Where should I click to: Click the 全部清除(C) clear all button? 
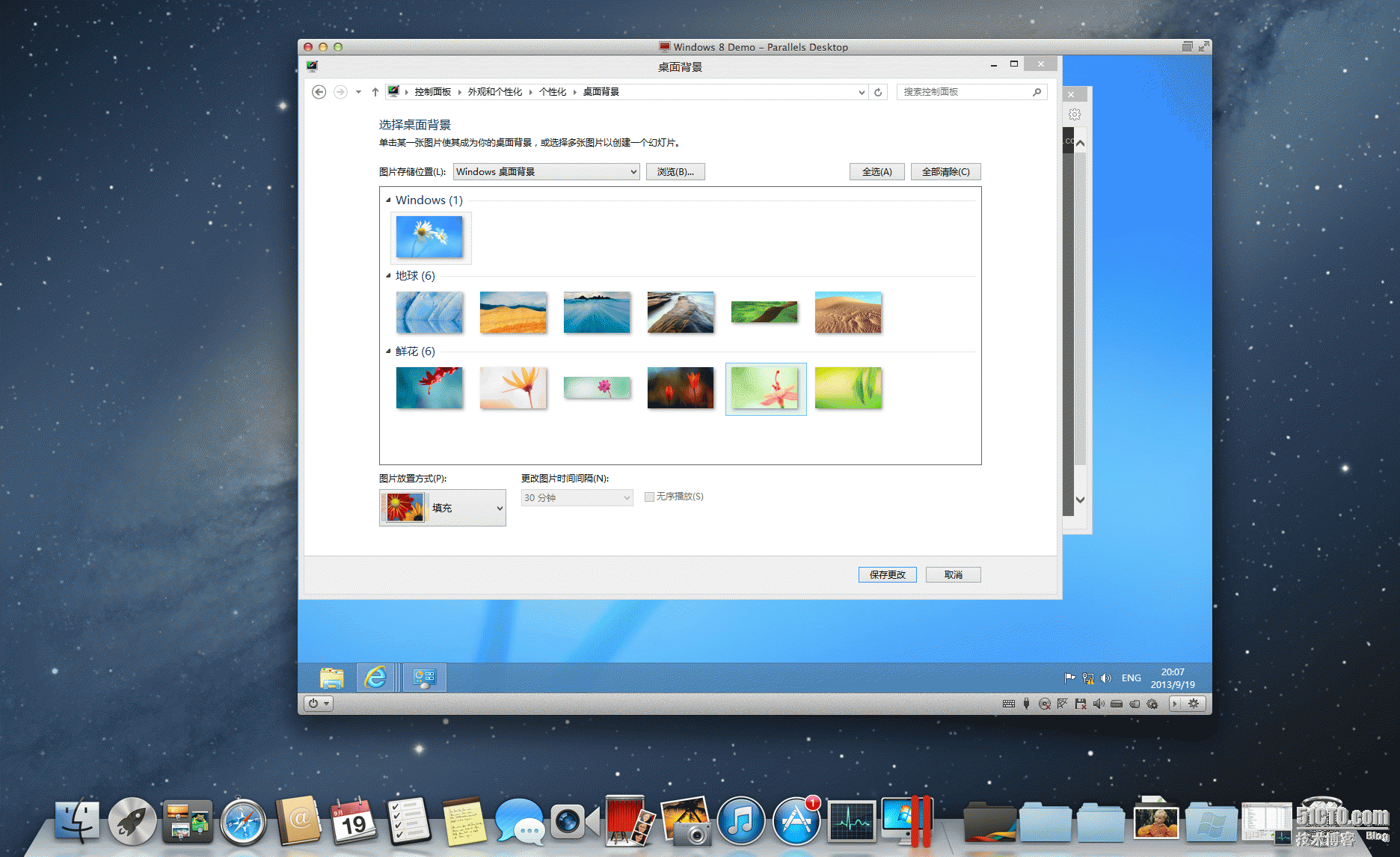coord(946,172)
